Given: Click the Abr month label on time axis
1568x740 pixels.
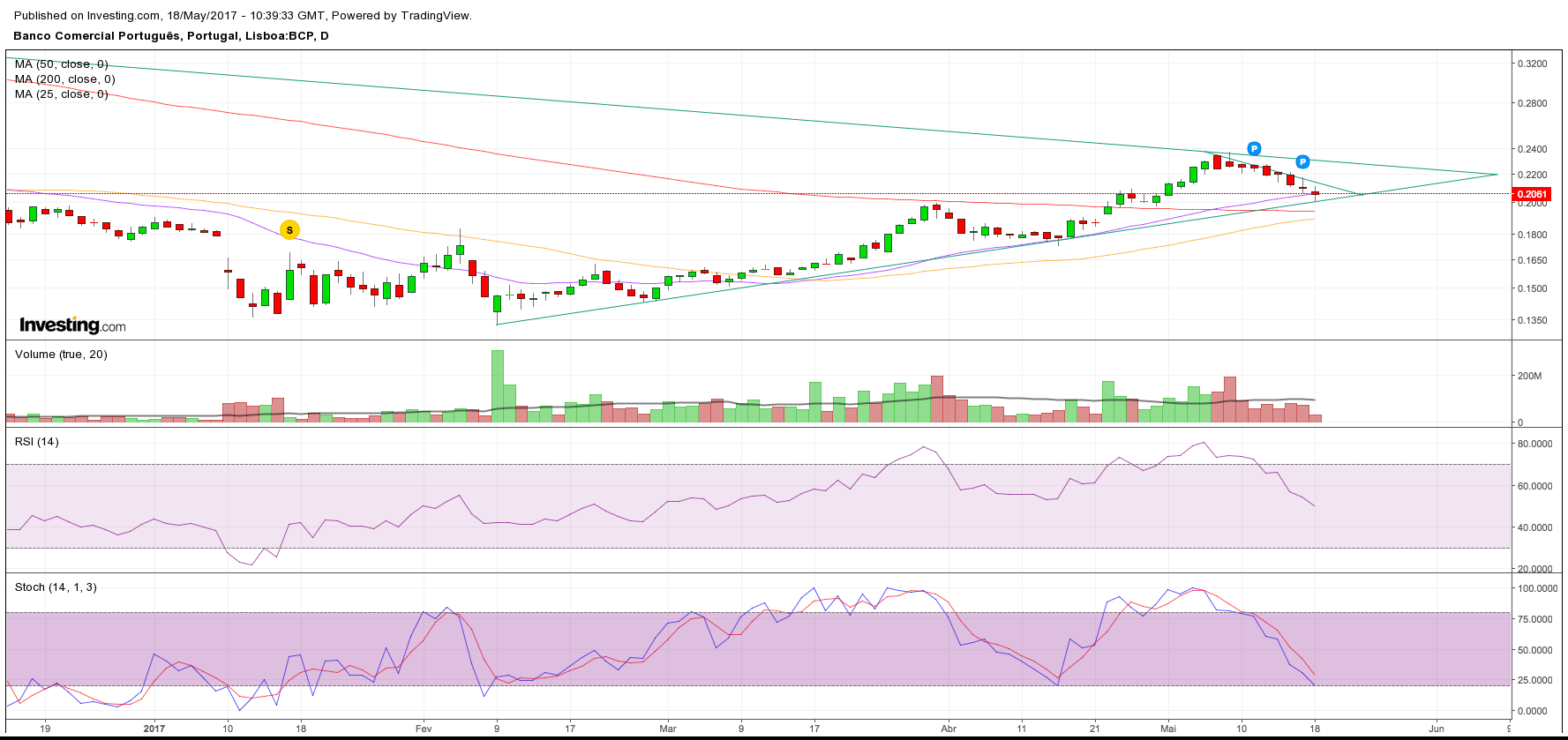Looking at the screenshot, I should [x=949, y=729].
